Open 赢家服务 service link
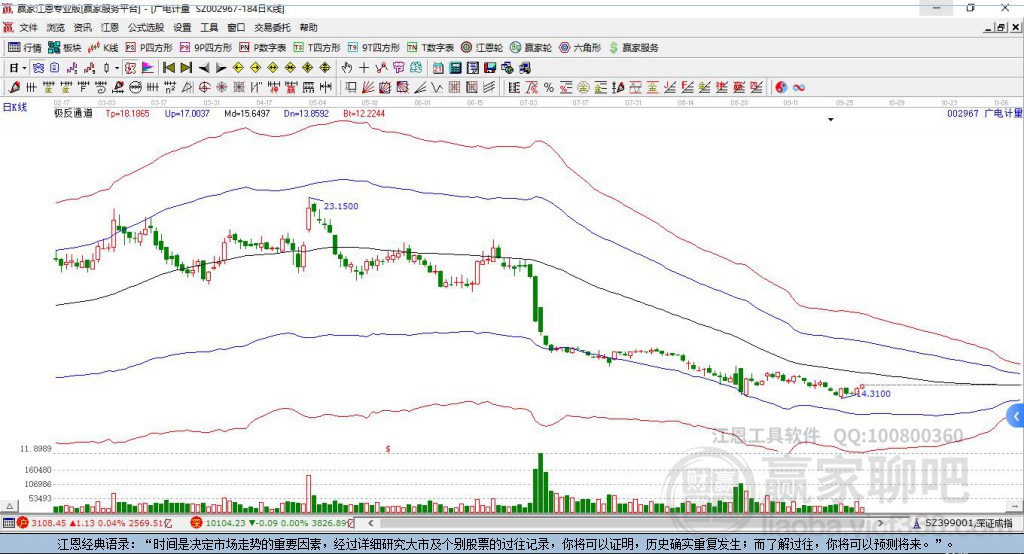The width and height of the screenshot is (1024, 554). click(x=633, y=48)
